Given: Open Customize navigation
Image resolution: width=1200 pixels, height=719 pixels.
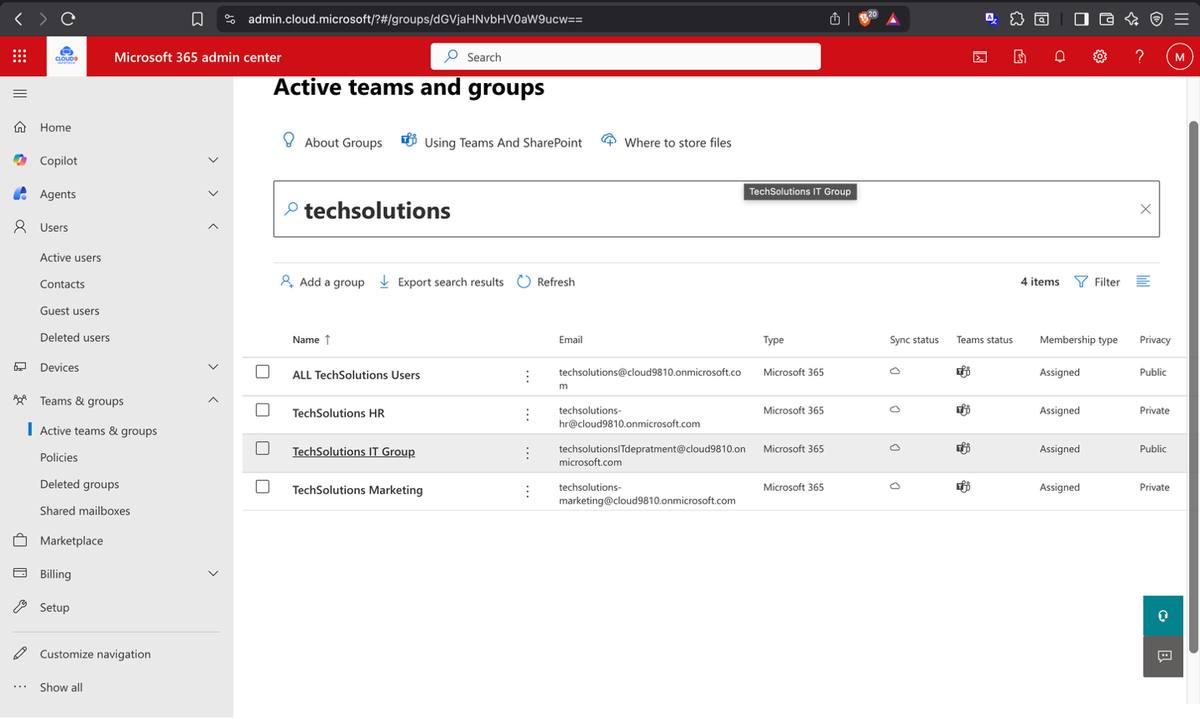Looking at the screenshot, I should coord(95,654).
